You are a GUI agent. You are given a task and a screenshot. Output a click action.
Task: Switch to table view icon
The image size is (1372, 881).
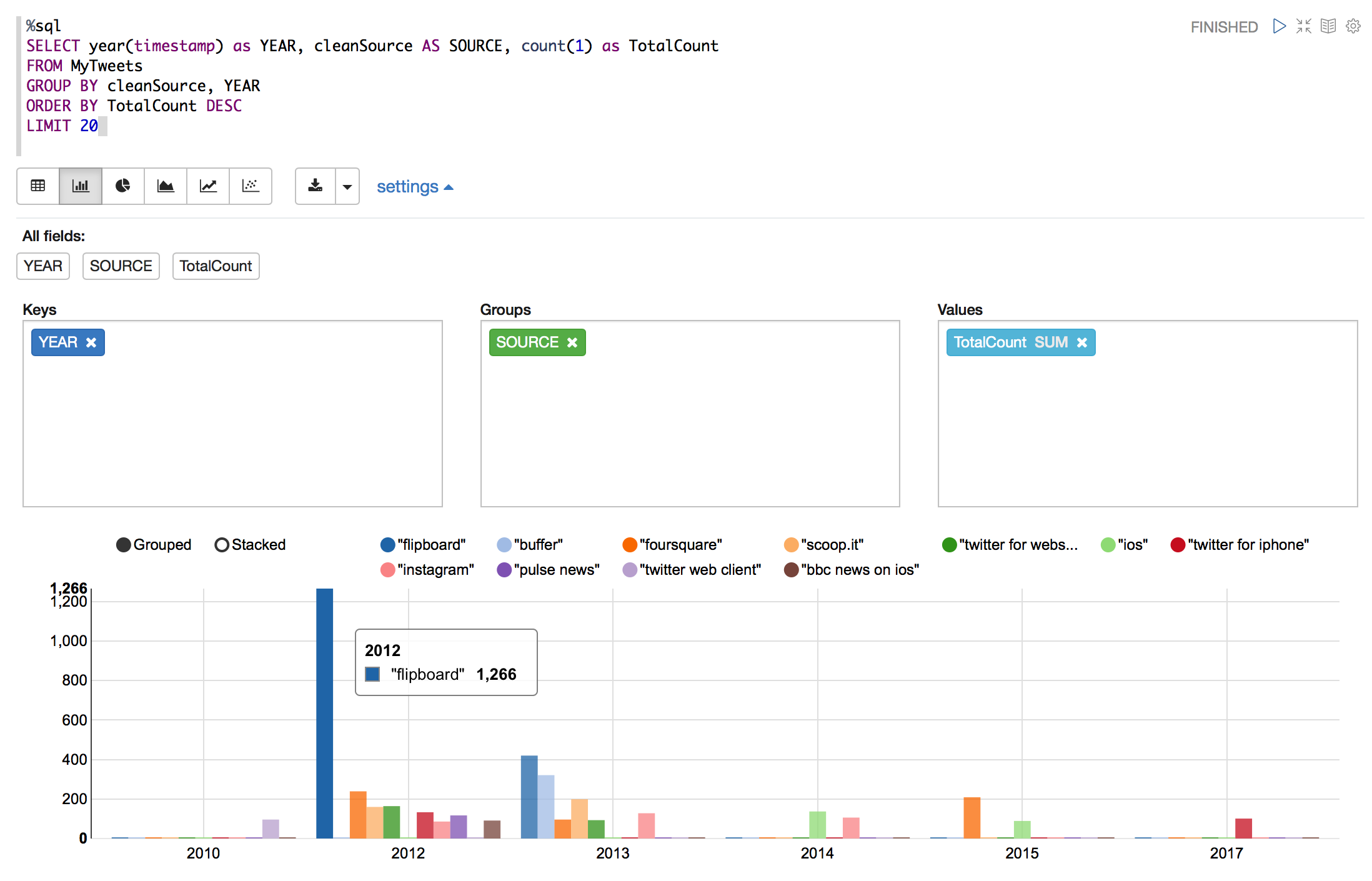click(38, 186)
